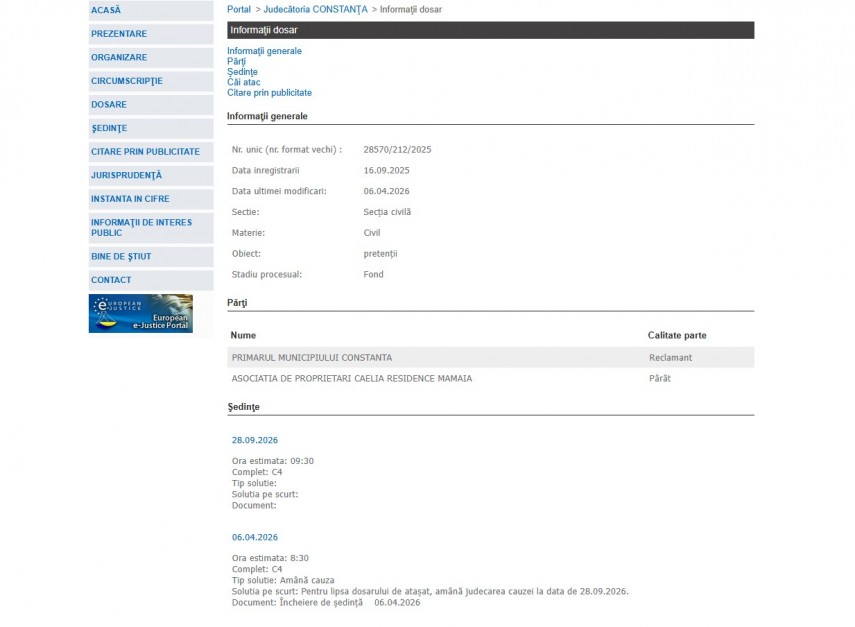
Task: Jump to the Părți anchor link
Action: (236, 62)
